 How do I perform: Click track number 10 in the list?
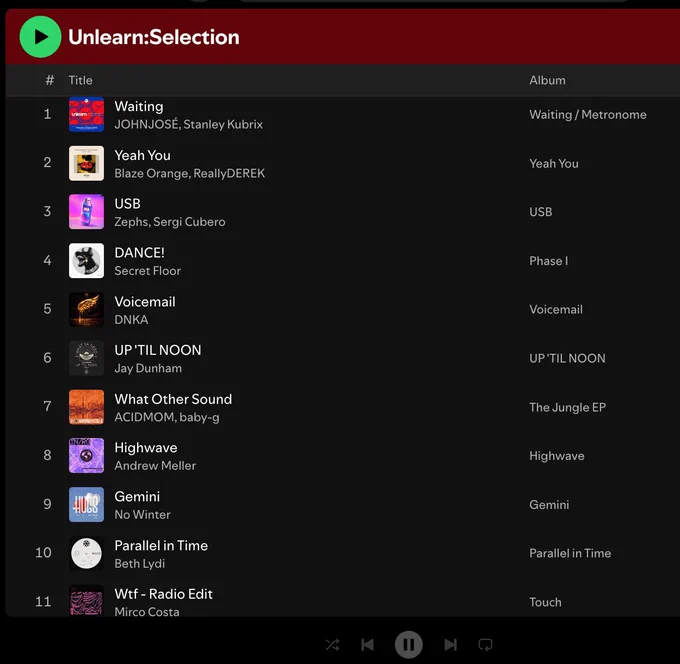[x=43, y=553]
